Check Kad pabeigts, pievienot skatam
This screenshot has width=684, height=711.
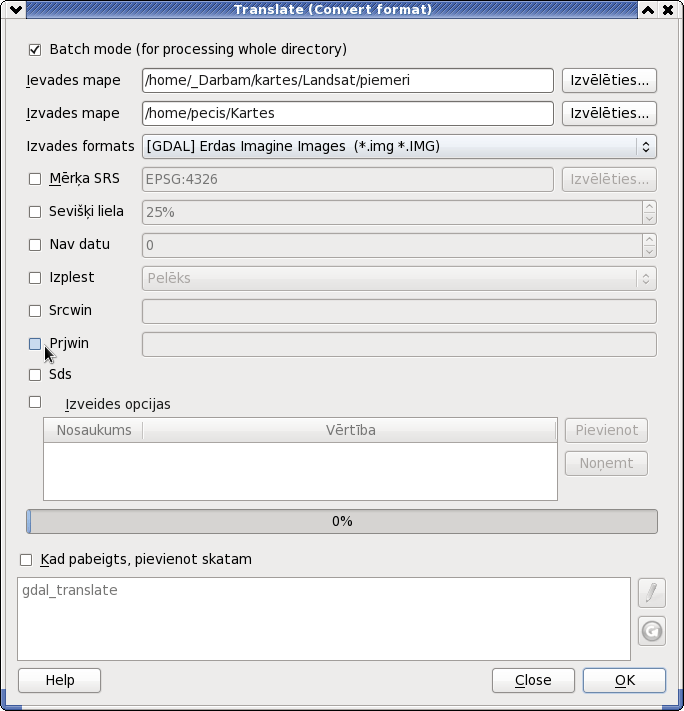(x=26, y=560)
